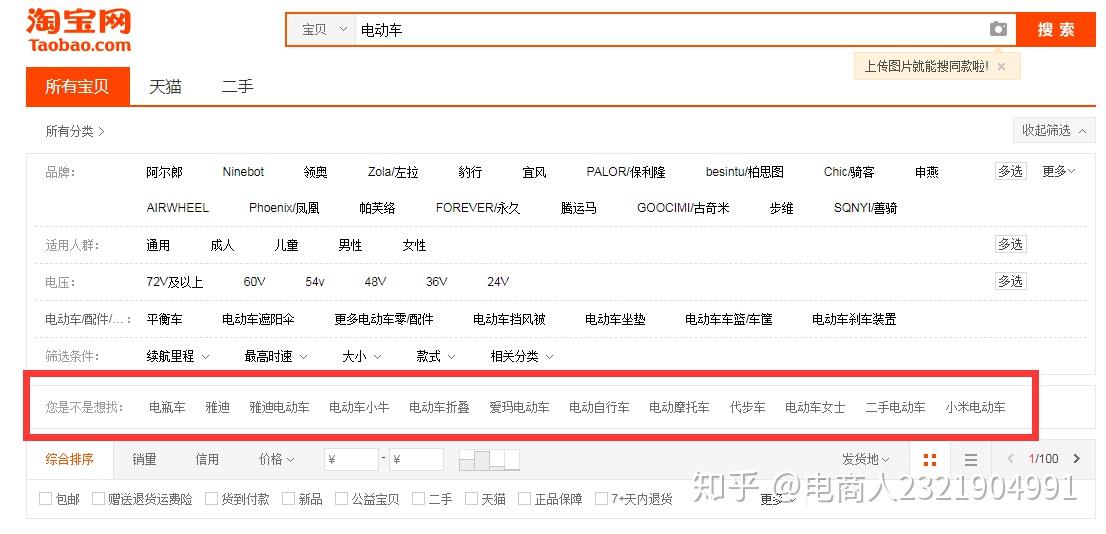
Task: Open the 宝贝 search type dropdown
Action: coord(324,30)
